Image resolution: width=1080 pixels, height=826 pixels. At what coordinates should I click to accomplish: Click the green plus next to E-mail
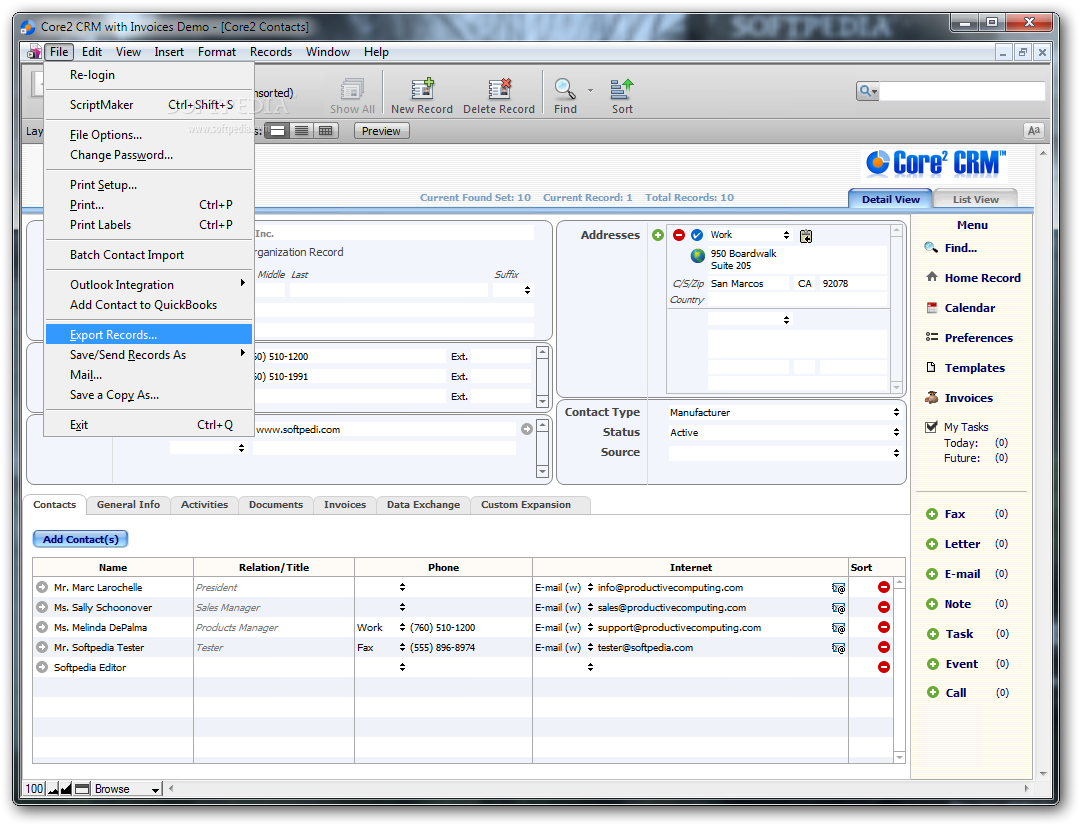pos(932,574)
